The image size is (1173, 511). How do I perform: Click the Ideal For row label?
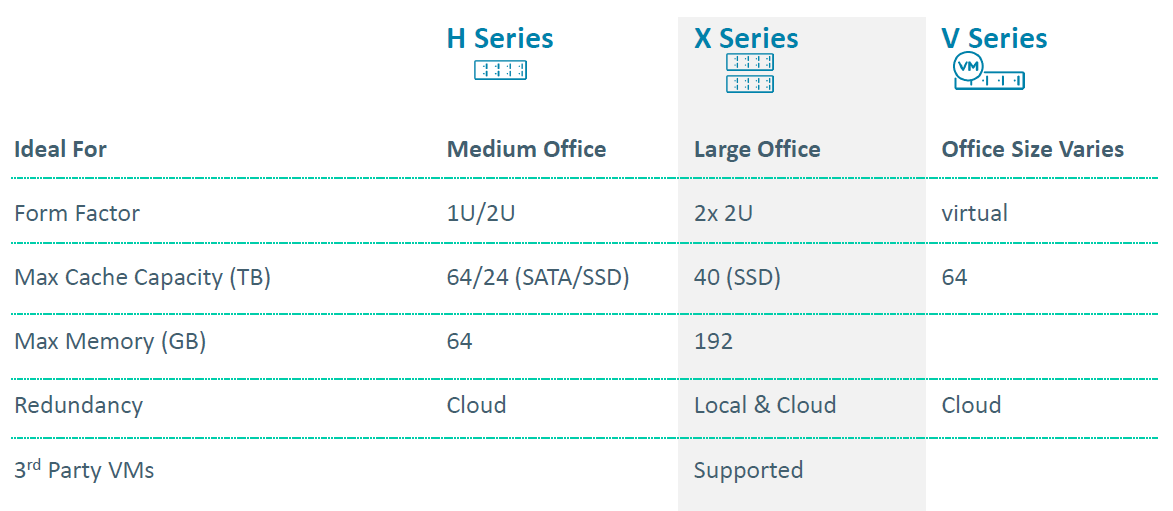pyautogui.click(x=61, y=149)
